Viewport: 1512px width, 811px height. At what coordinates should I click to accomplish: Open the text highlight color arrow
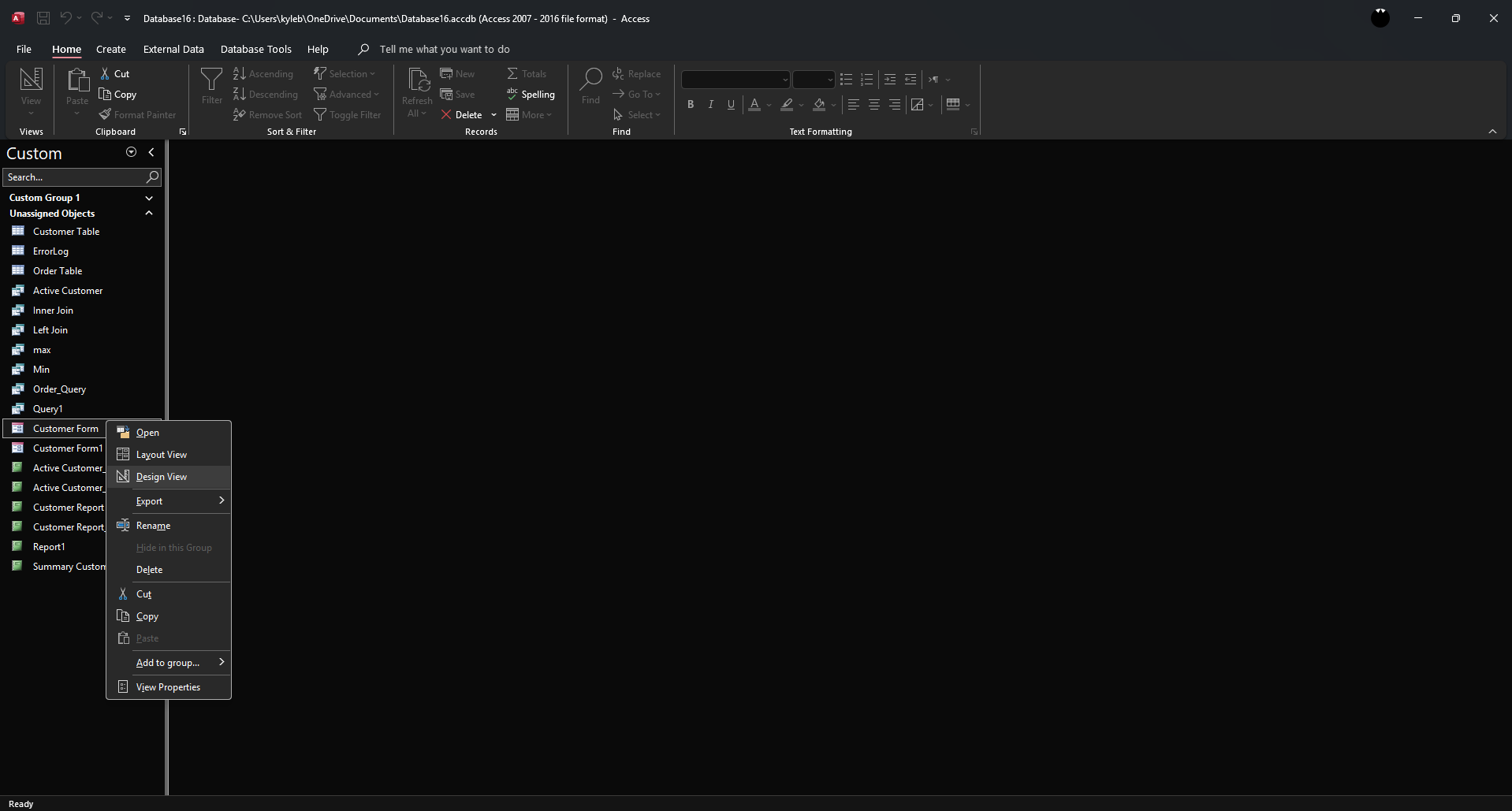(x=801, y=104)
